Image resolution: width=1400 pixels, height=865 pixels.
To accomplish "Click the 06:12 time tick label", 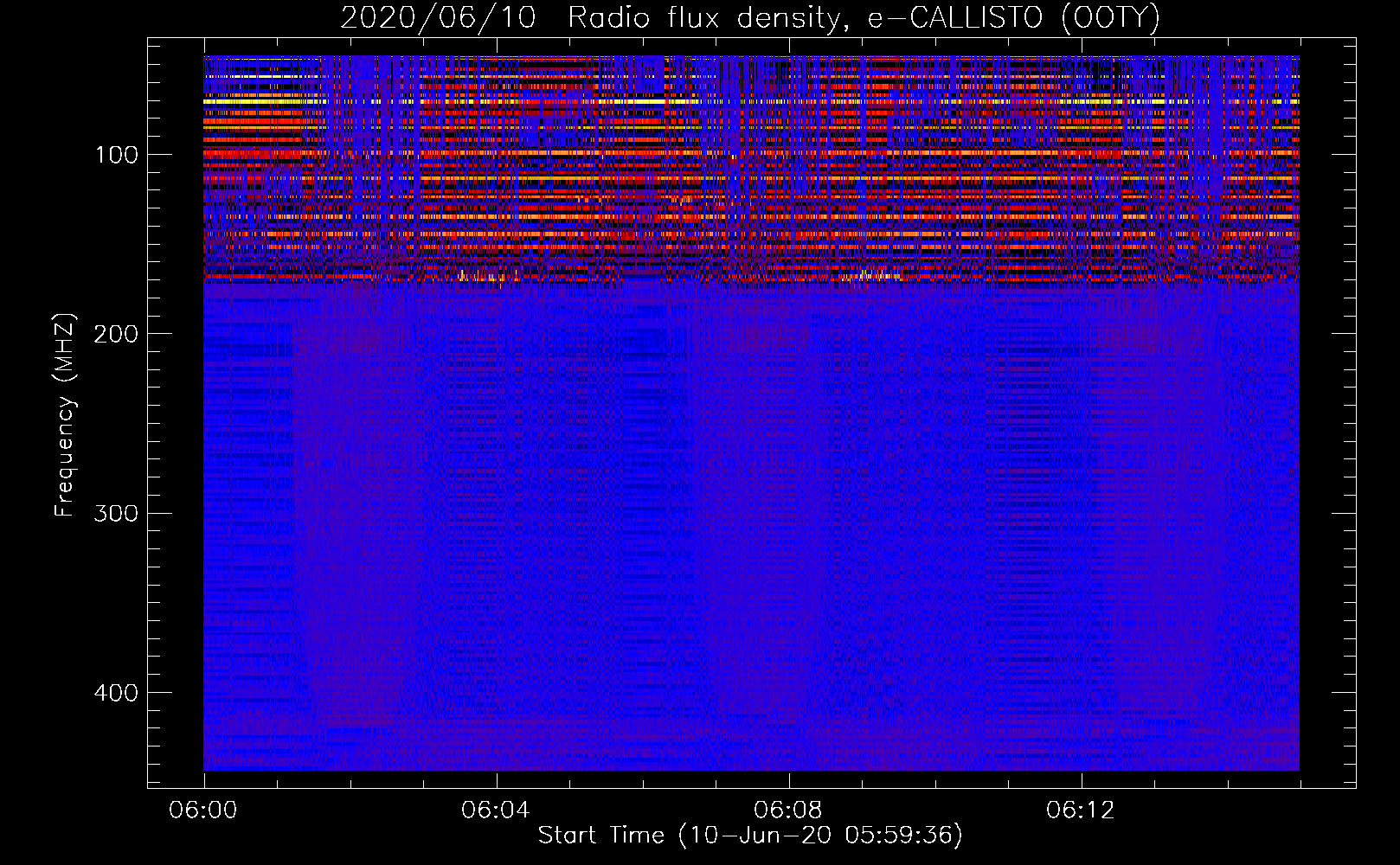I will coord(1081,811).
